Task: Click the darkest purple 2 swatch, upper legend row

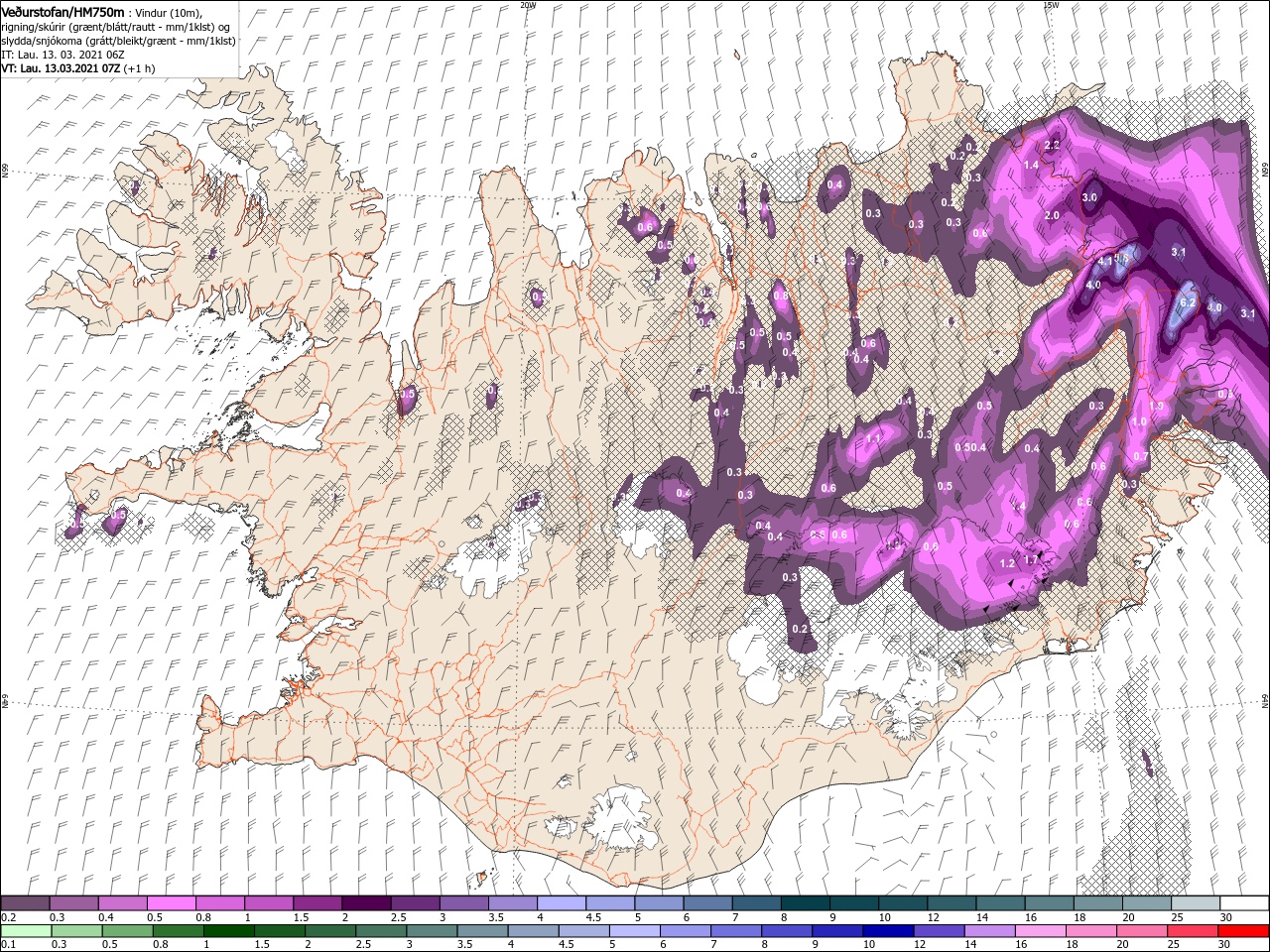Action: tap(365, 903)
